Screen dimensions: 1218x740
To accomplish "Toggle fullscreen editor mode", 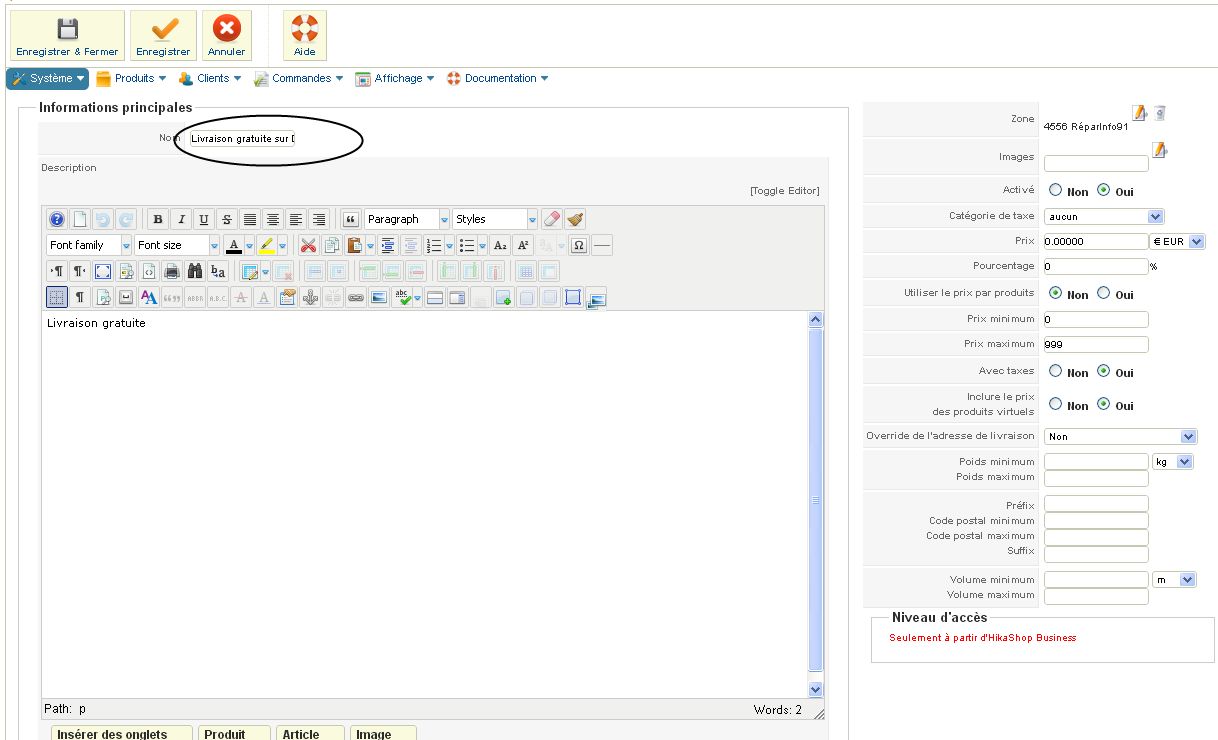I will (x=103, y=271).
